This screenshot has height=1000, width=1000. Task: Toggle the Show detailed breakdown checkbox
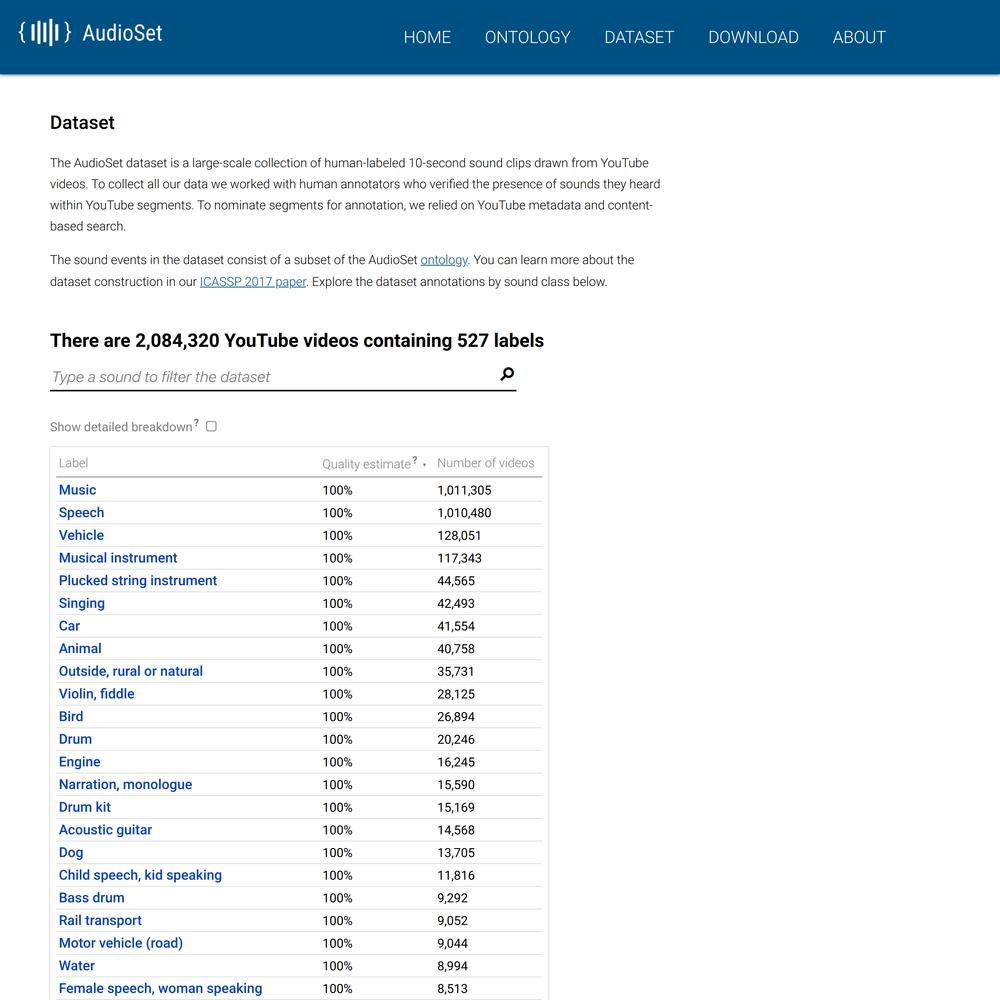212,426
